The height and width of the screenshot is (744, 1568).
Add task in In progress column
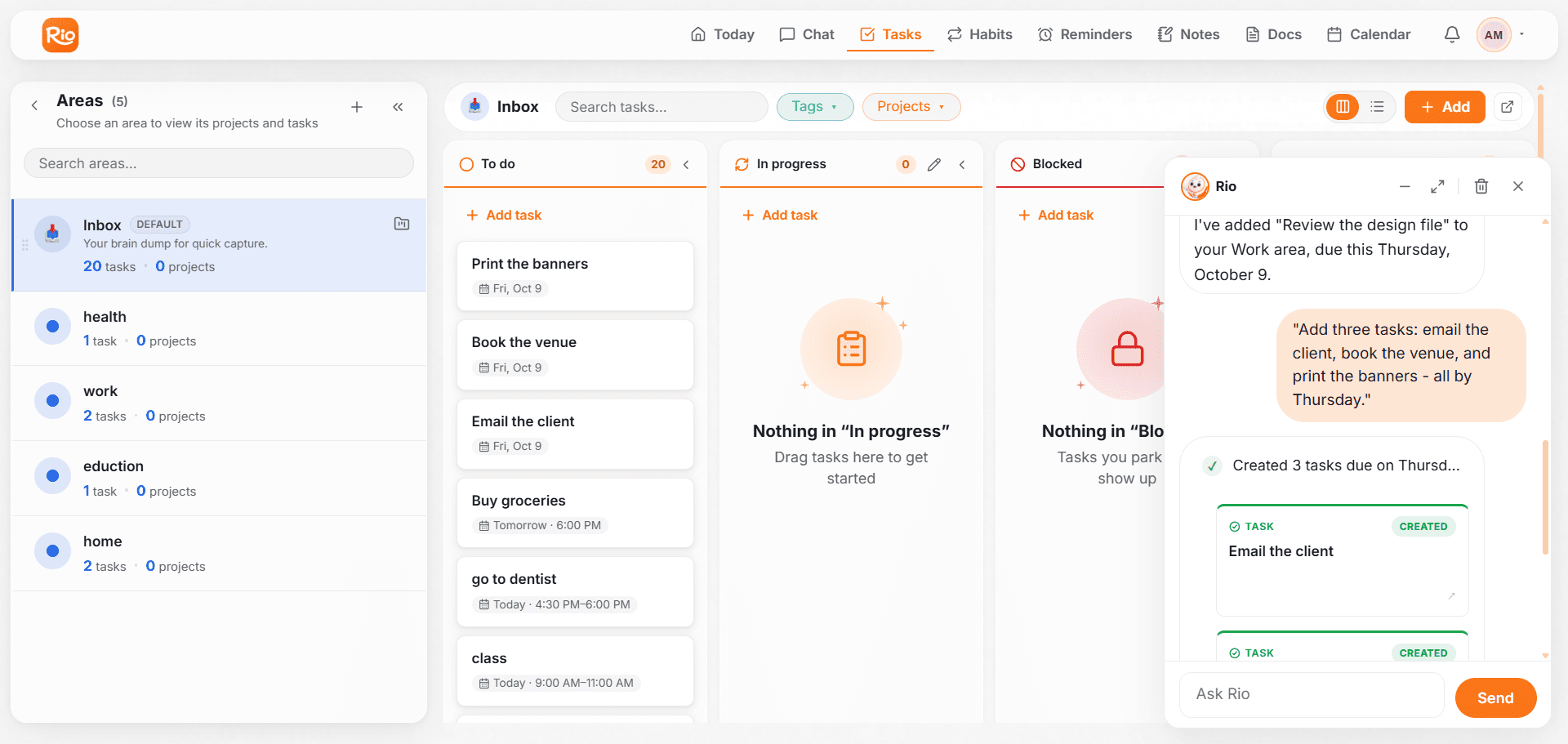point(780,215)
